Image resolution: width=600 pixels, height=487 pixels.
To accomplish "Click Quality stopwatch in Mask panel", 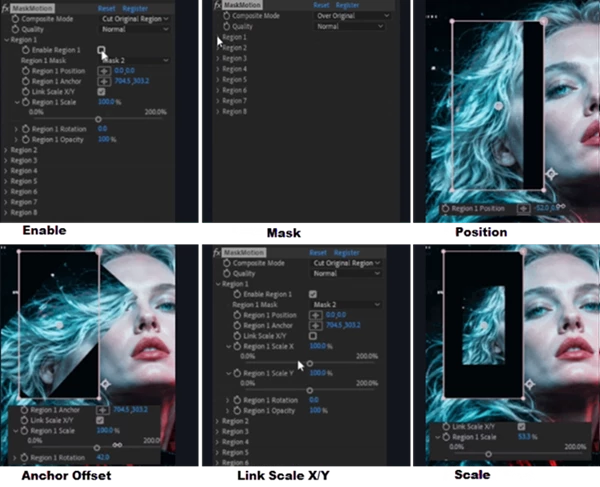I will click(x=227, y=26).
